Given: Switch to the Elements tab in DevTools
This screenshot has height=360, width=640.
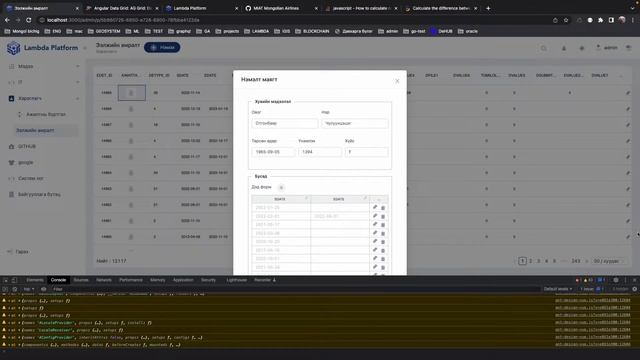Looking at the screenshot, I should click(x=35, y=280).
